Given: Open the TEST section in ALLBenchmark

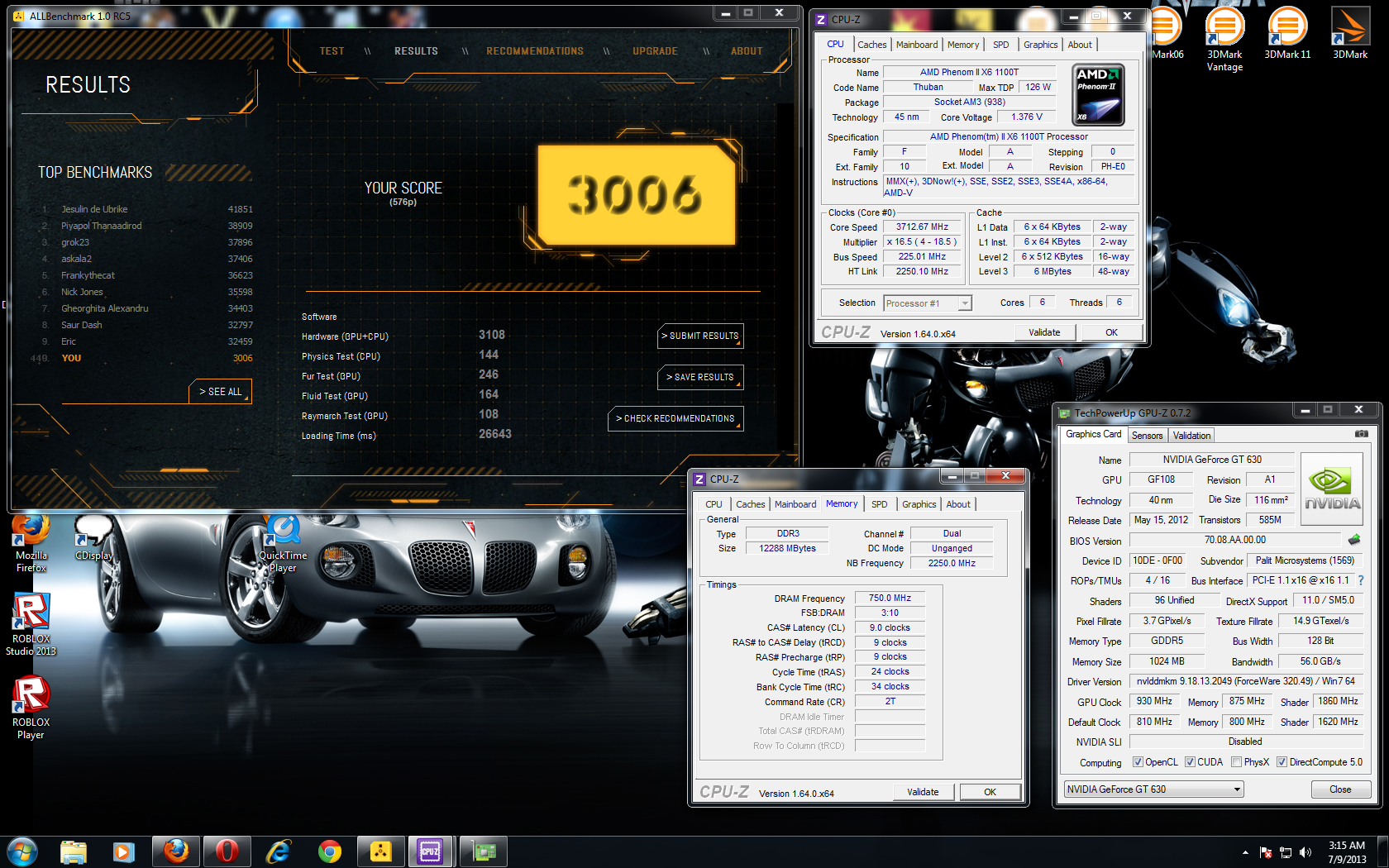Looking at the screenshot, I should pos(332,51).
